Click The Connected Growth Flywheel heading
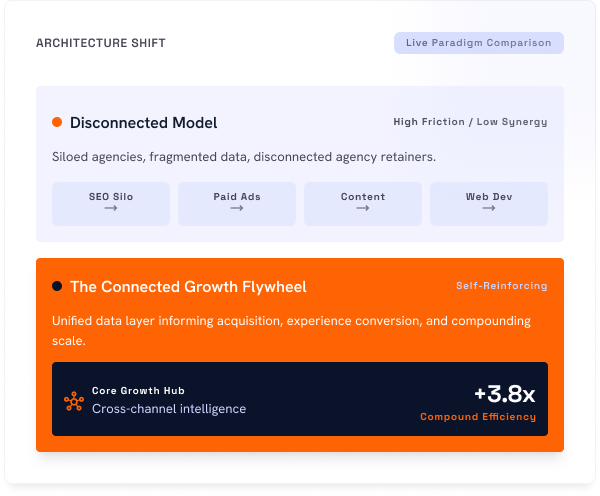 tap(188, 287)
